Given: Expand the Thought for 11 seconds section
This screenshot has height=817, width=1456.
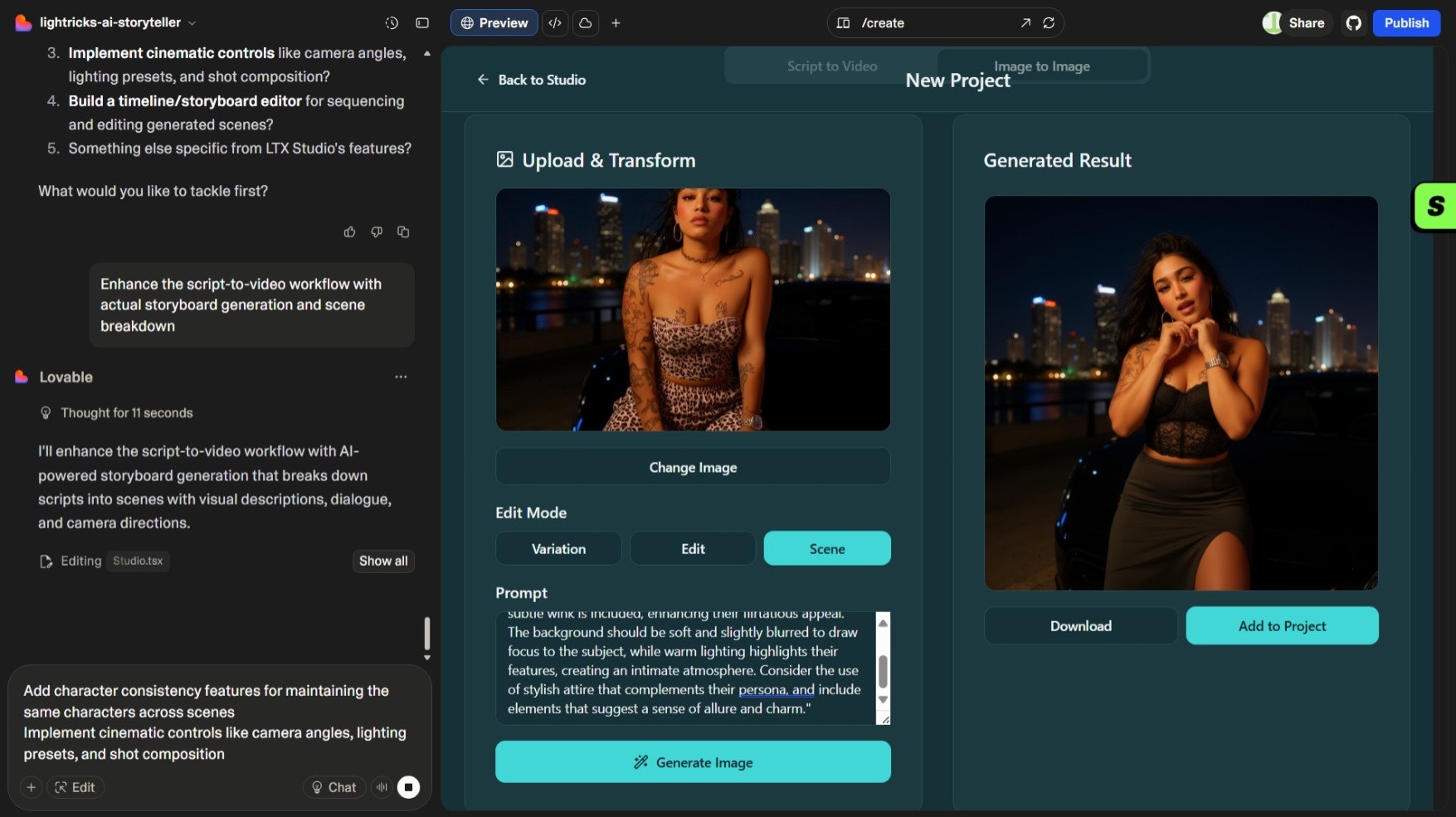Looking at the screenshot, I should tap(117, 413).
